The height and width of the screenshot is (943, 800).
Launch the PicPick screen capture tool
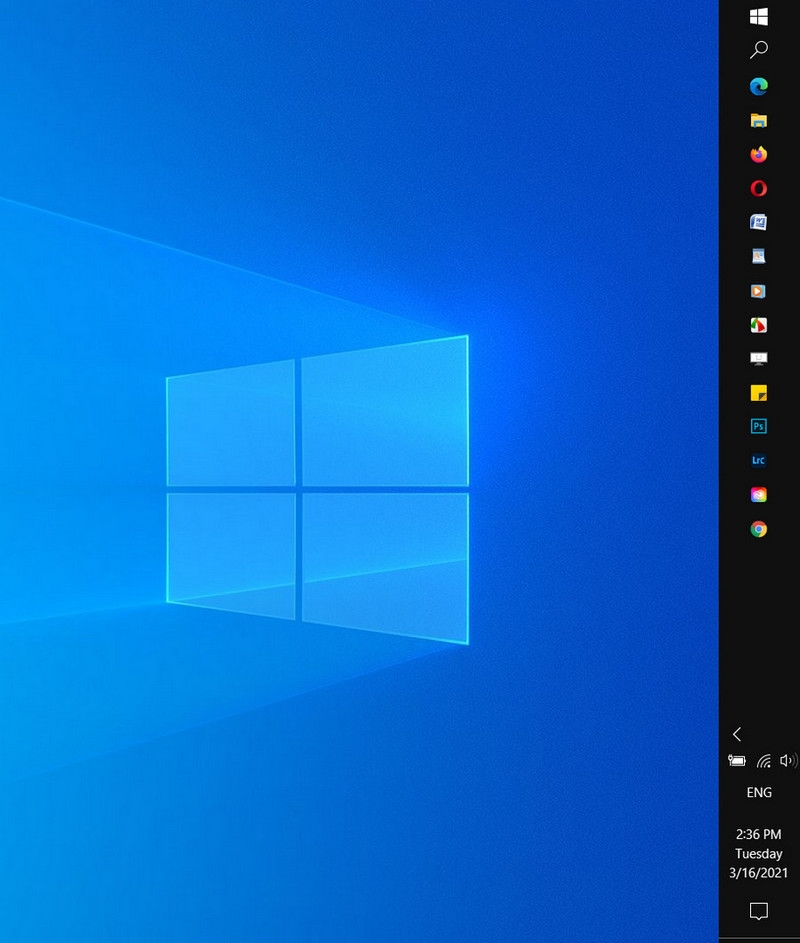pyautogui.click(x=758, y=324)
